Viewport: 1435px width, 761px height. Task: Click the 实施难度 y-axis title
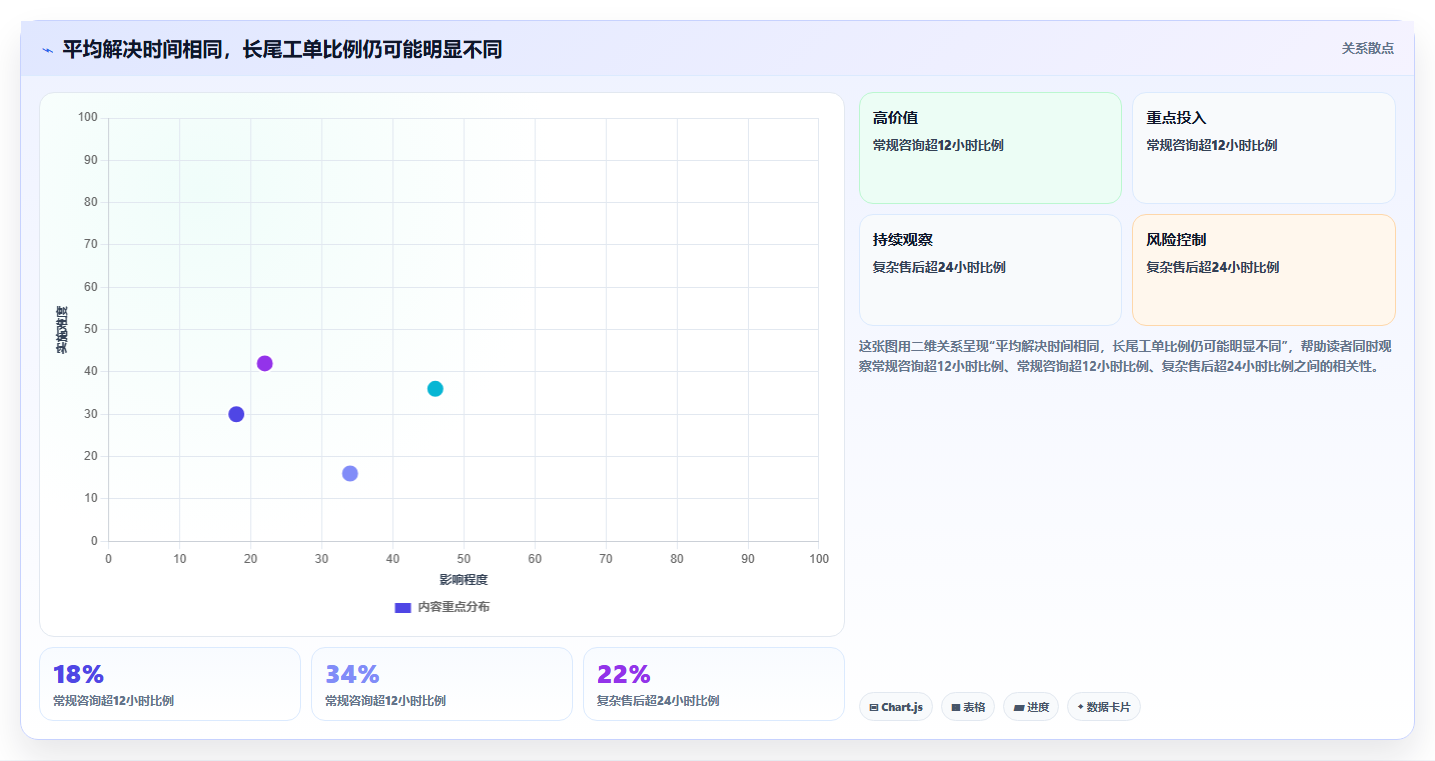(x=62, y=330)
